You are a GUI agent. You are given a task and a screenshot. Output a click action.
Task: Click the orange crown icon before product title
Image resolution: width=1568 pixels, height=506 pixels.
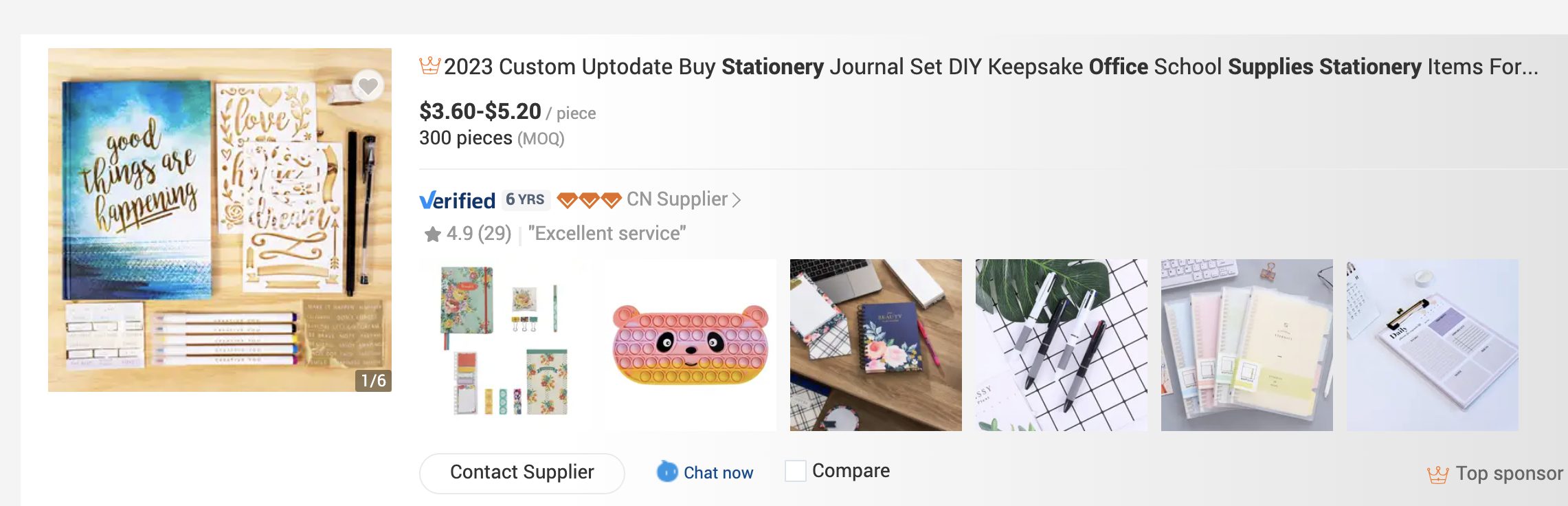click(x=429, y=66)
